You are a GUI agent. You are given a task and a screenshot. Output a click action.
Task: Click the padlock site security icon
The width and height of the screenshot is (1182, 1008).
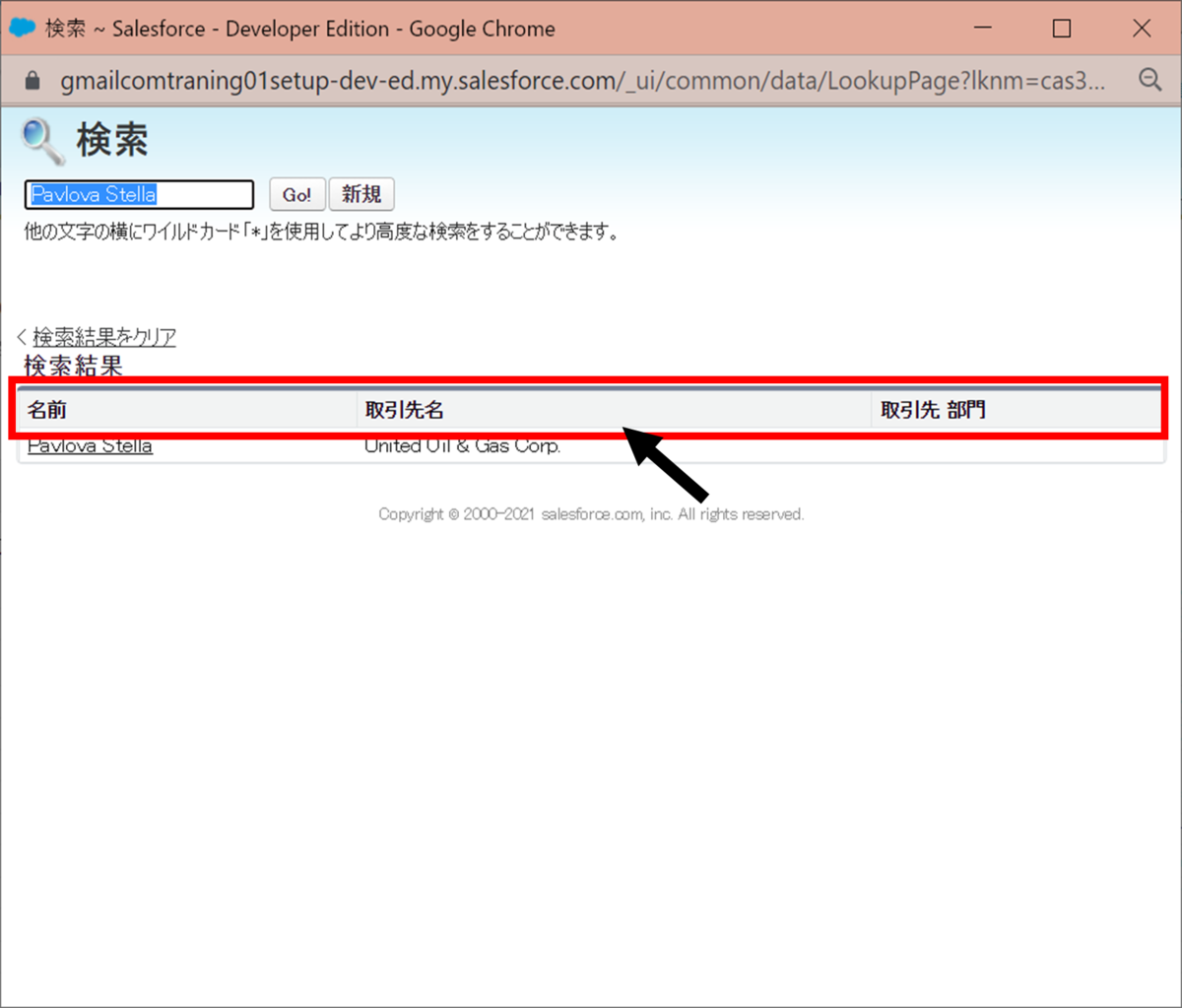[33, 81]
